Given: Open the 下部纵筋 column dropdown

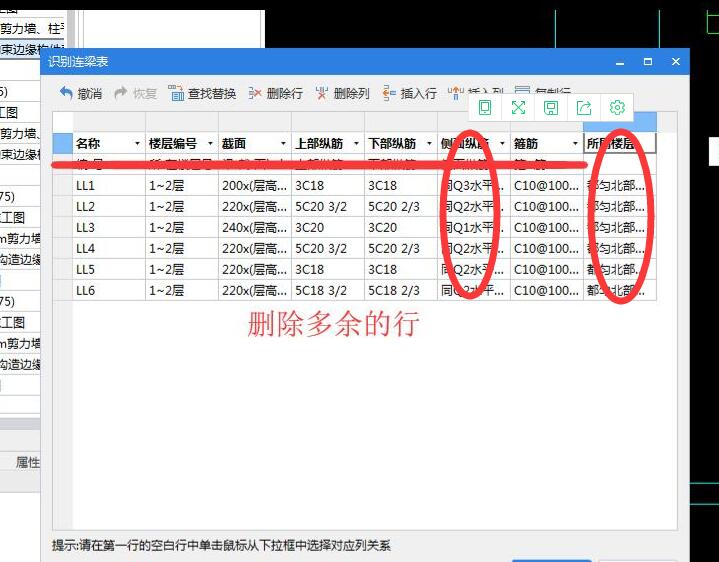Looking at the screenshot, I should click(x=429, y=143).
